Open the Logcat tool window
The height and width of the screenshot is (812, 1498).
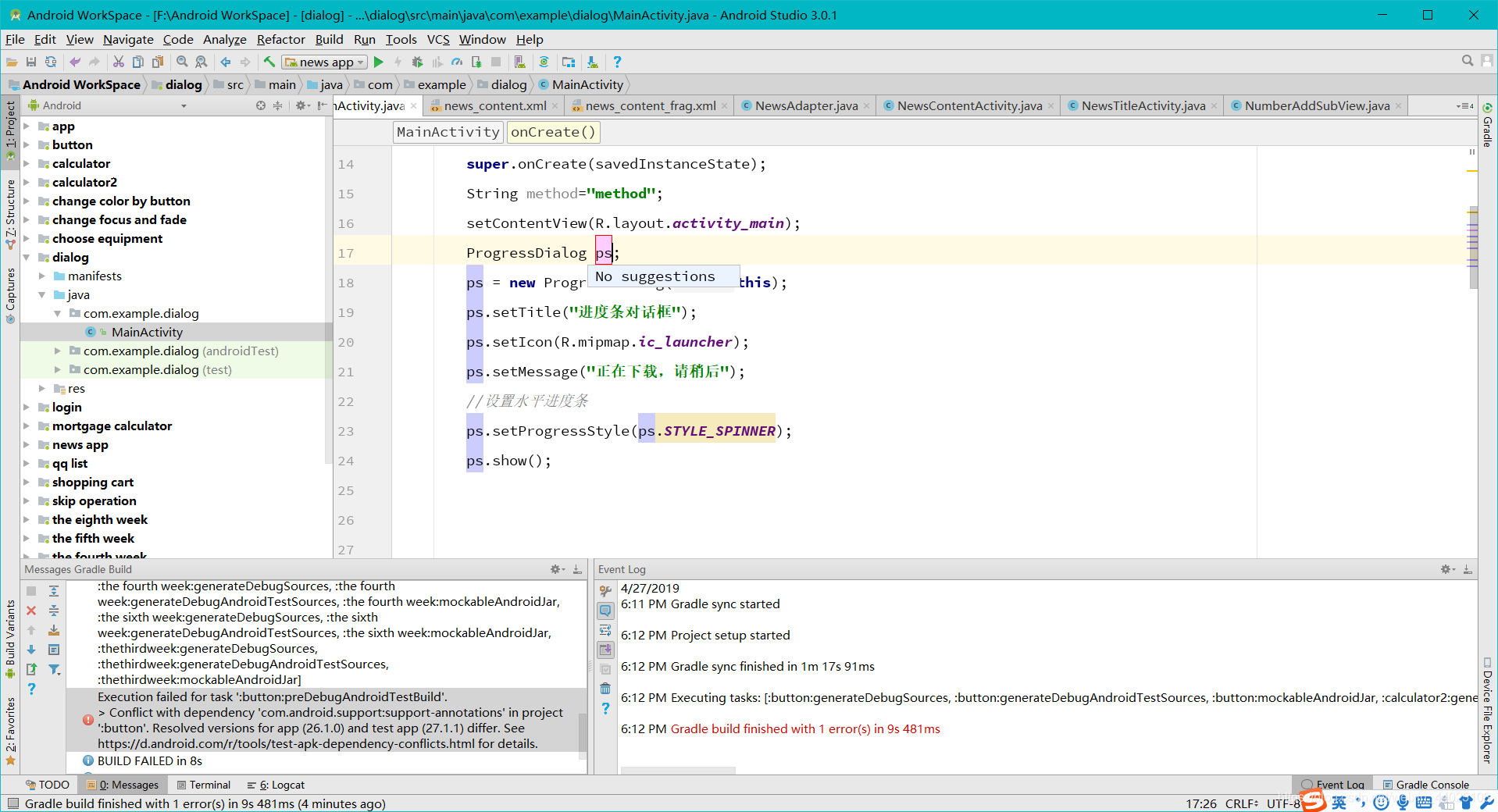click(276, 785)
